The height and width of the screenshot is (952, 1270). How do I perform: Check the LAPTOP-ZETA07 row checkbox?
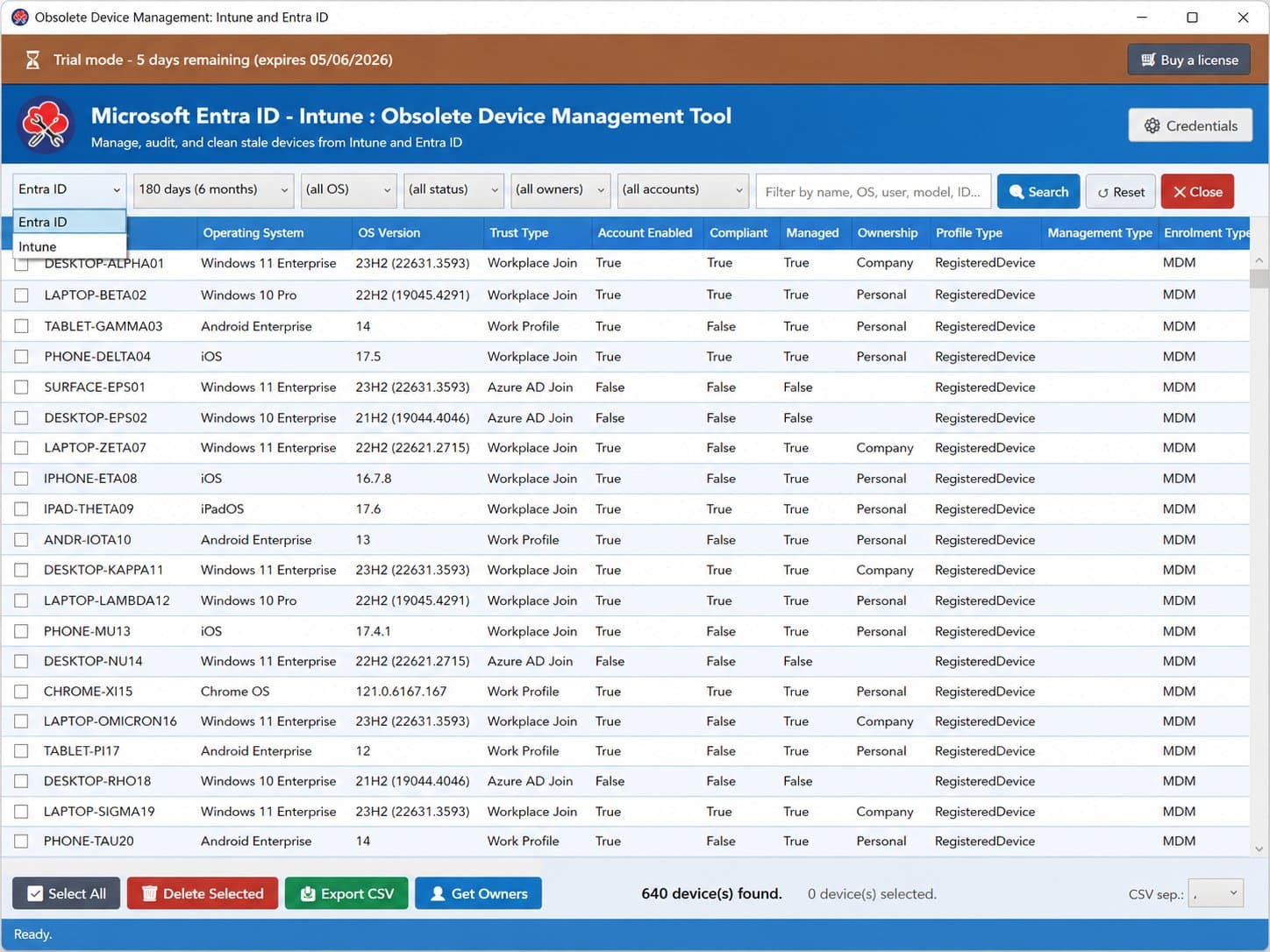pyautogui.click(x=22, y=448)
